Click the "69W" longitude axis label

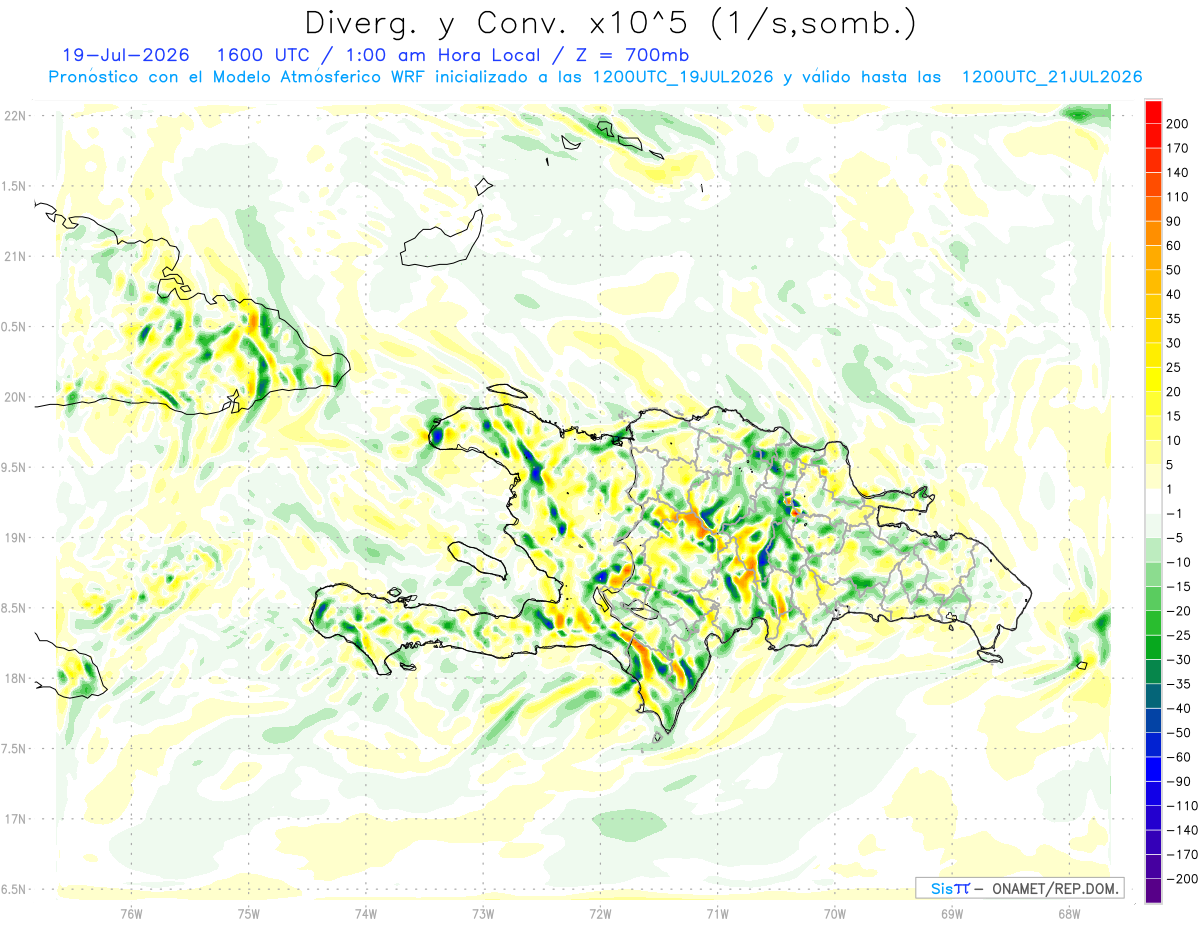952,913
